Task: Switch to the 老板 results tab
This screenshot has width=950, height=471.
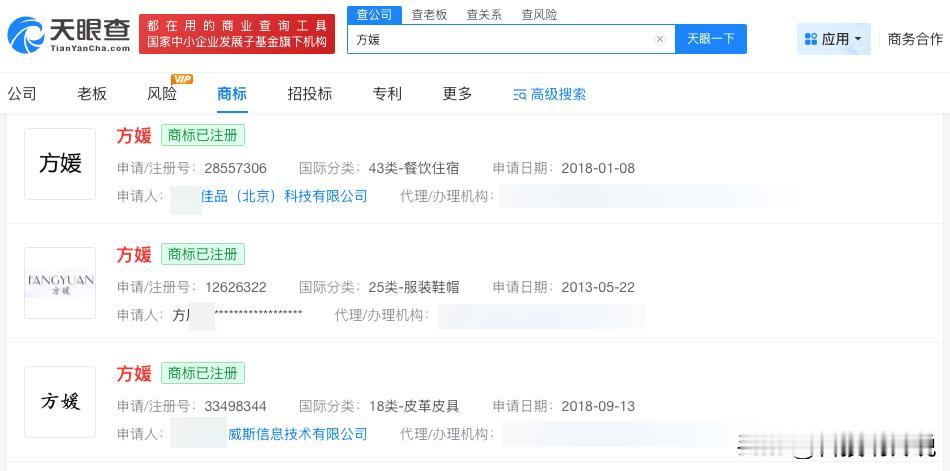Action: coord(92,93)
